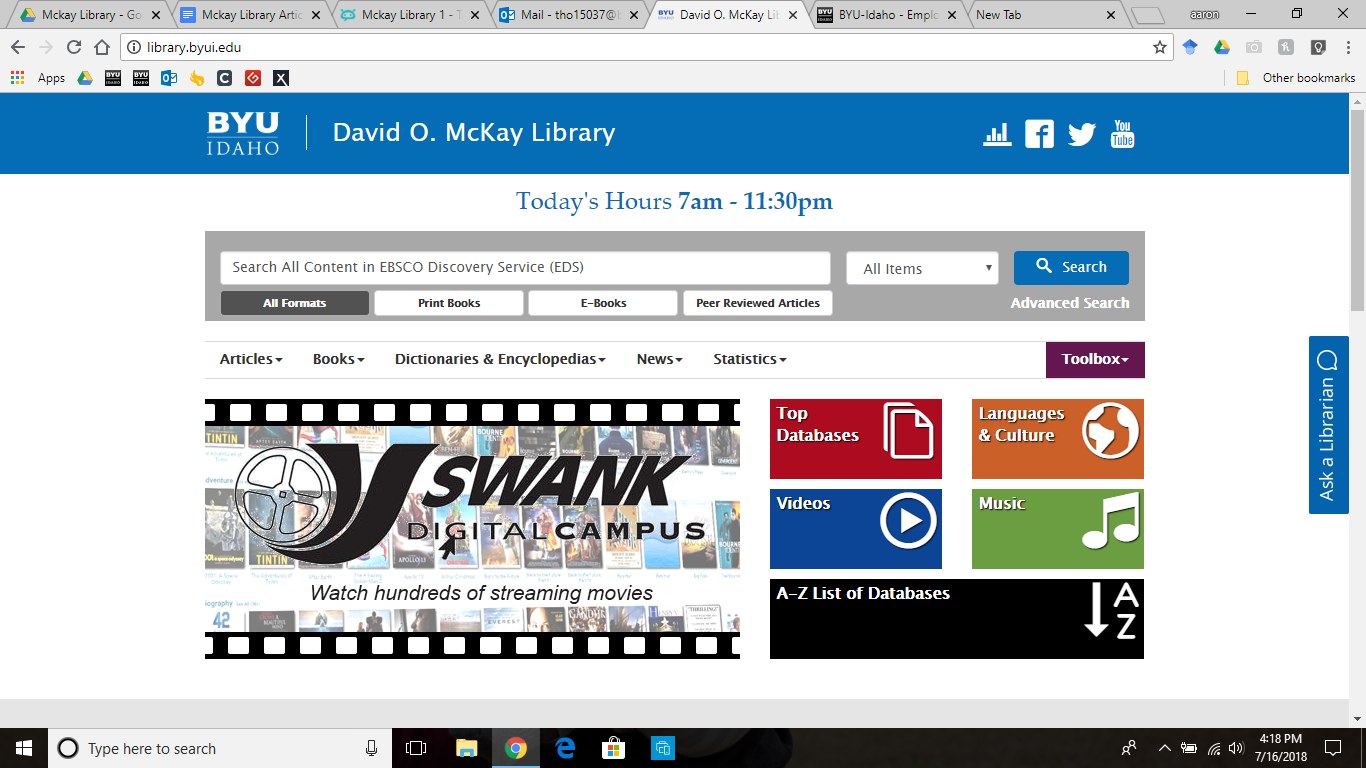This screenshot has height=768, width=1366.
Task: Switch to the New Tab tab
Action: pos(1048,15)
